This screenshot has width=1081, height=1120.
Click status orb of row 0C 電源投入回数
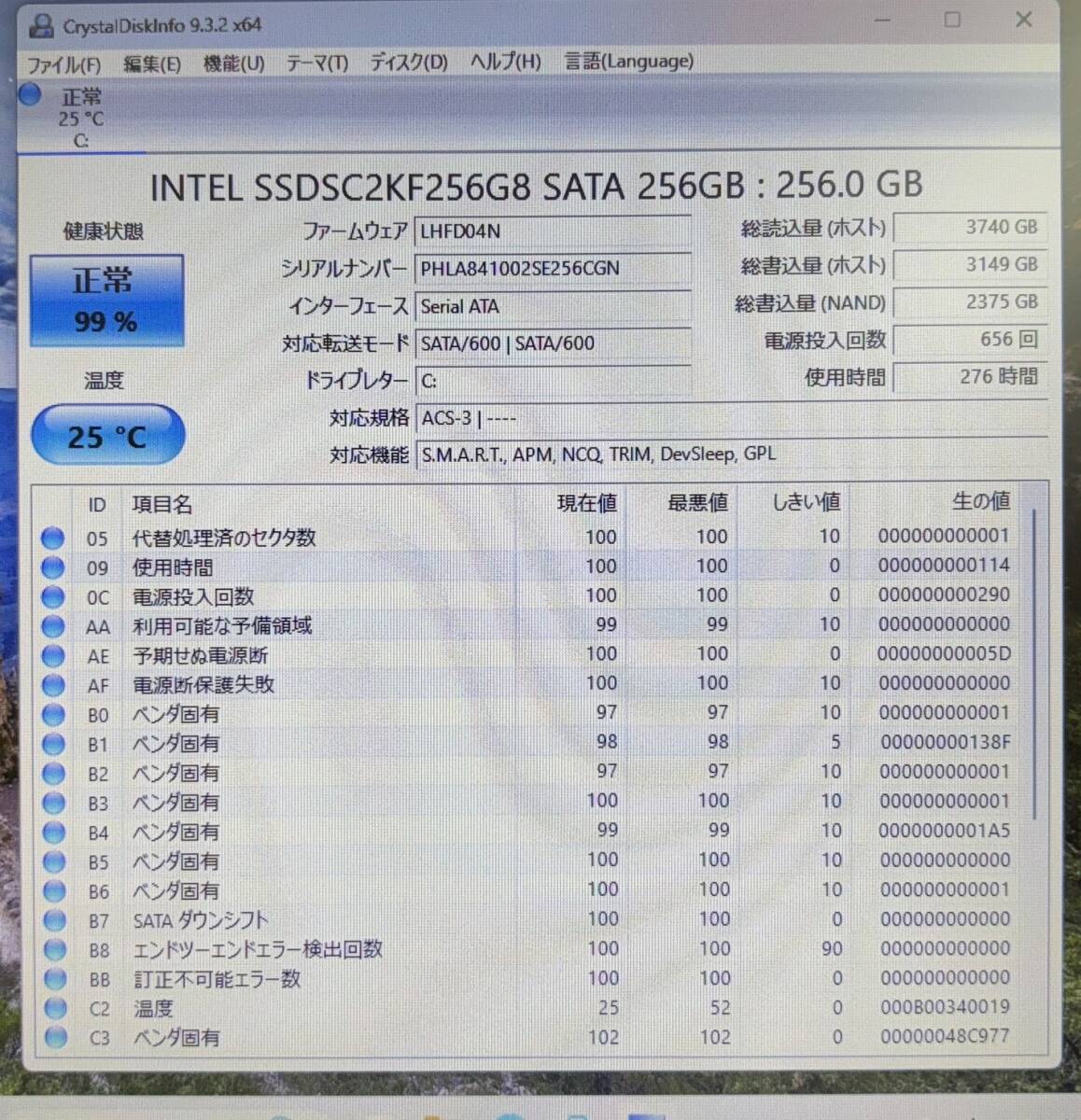coord(53,596)
